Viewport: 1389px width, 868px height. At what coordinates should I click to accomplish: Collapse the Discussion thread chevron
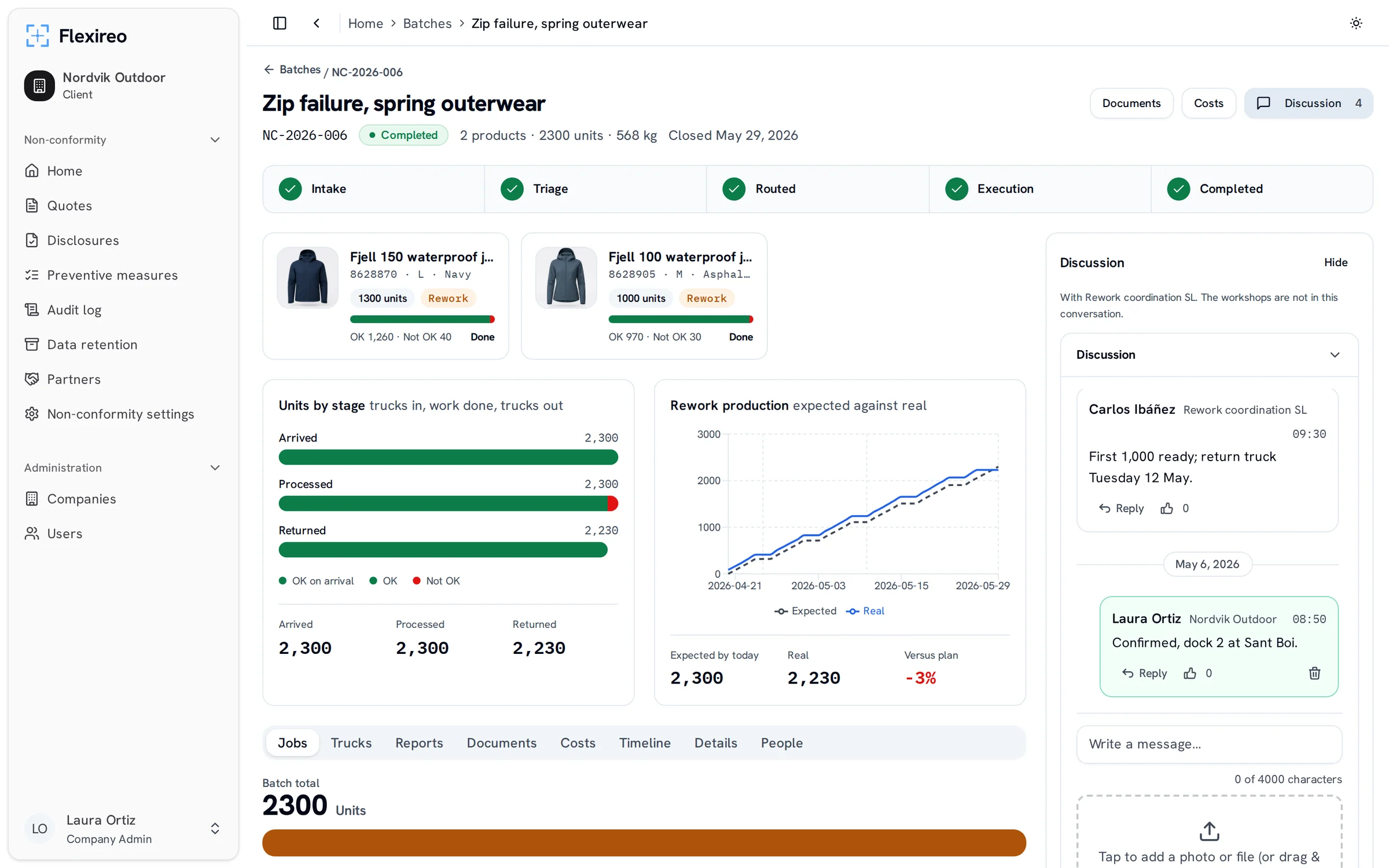[1335, 355]
